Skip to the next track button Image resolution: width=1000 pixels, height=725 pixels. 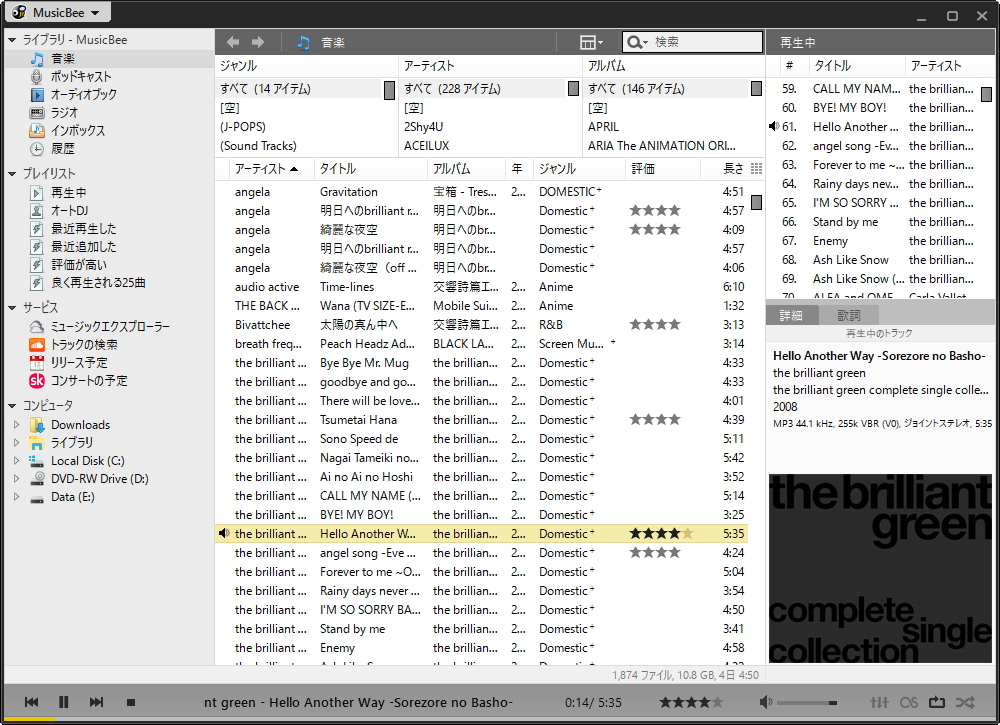[x=96, y=702]
